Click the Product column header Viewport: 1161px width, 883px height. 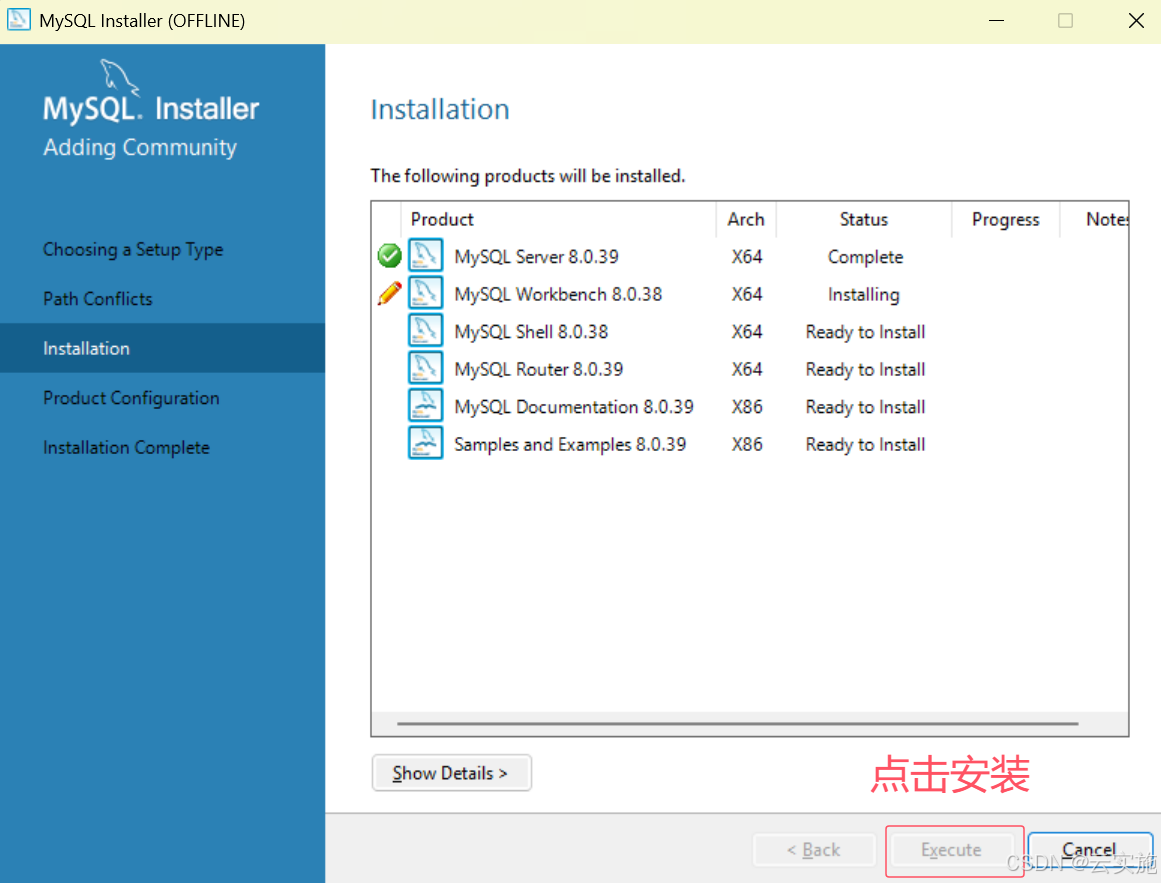click(442, 219)
